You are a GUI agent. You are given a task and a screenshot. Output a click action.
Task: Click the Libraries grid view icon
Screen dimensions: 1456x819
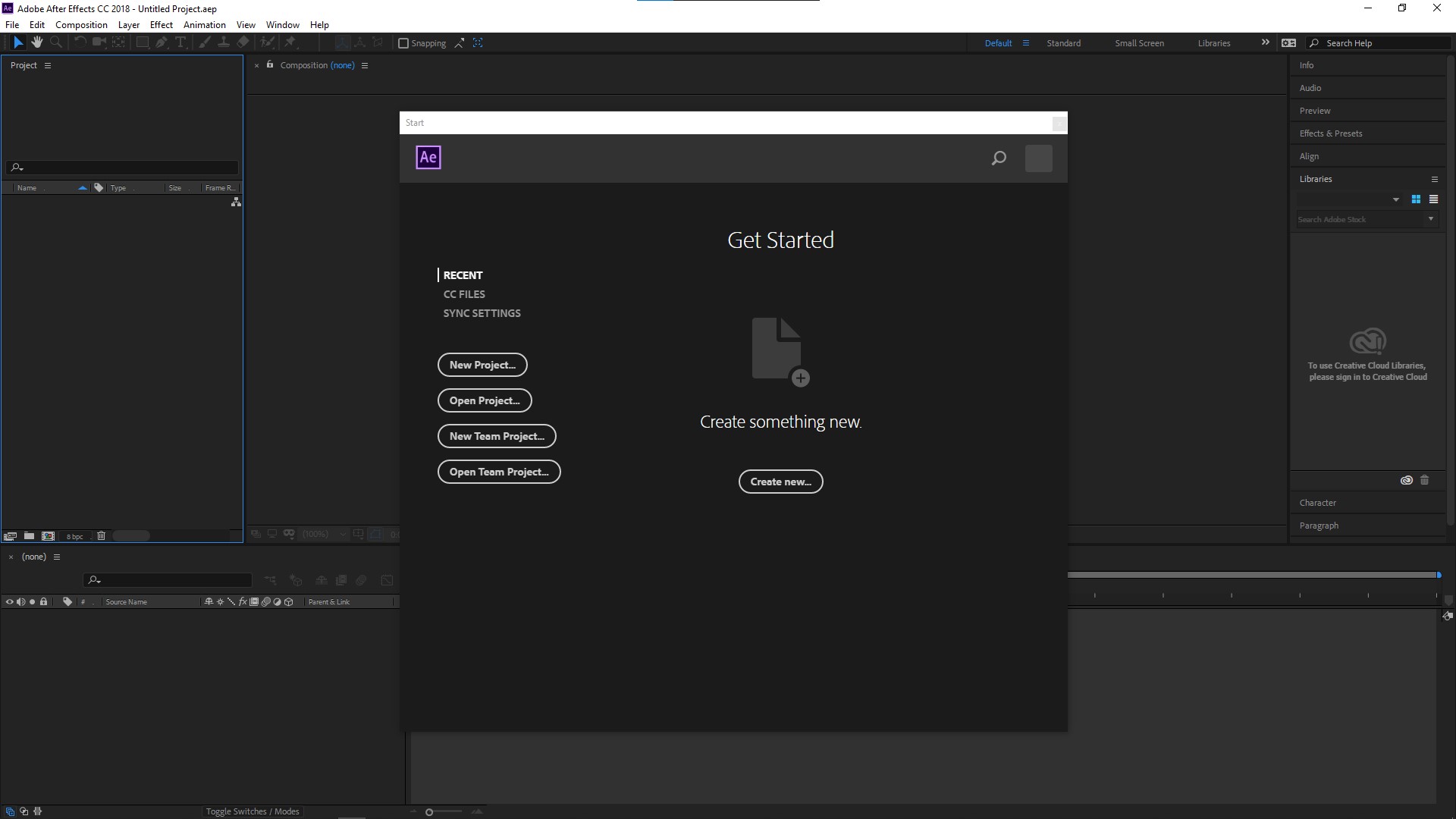1416,199
